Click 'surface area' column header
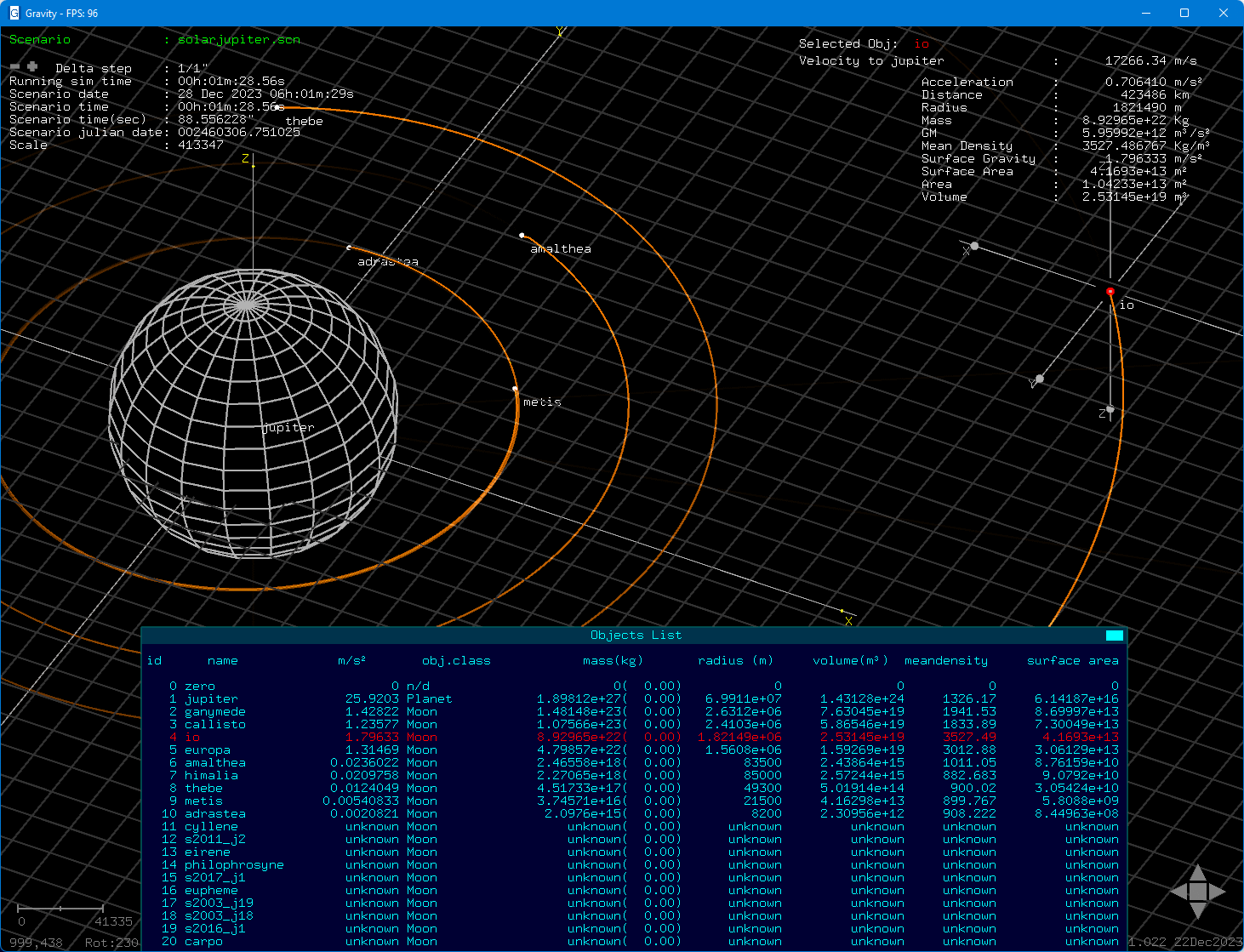The height and width of the screenshot is (952, 1244). coord(1072,661)
